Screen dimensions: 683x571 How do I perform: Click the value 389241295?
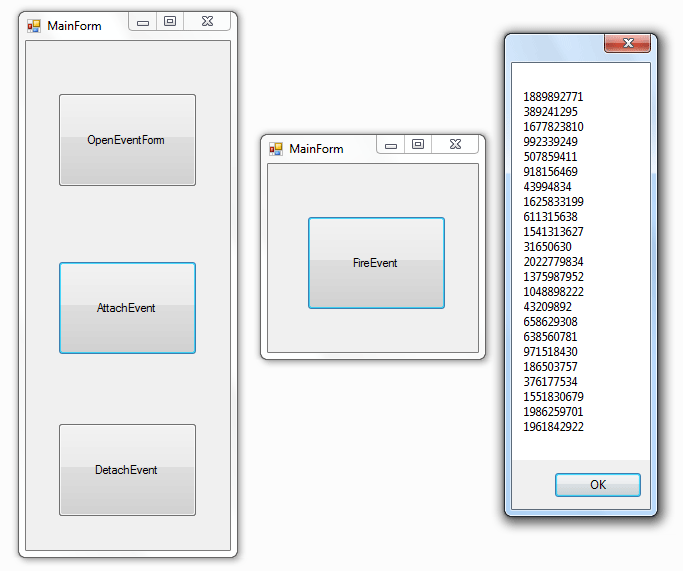coord(551,112)
